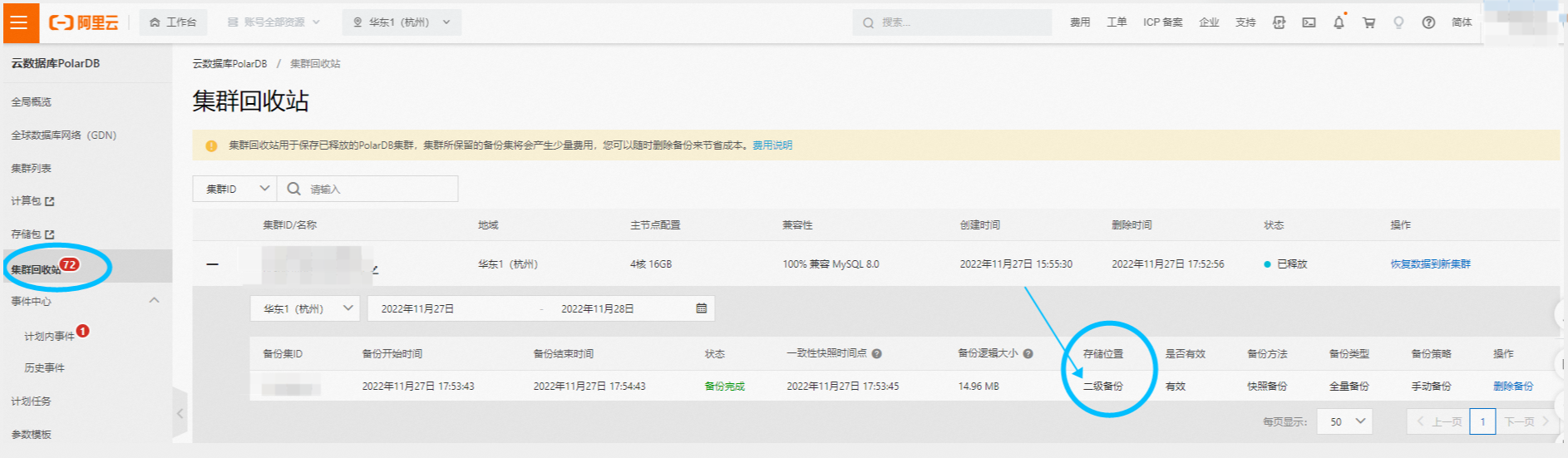Viewport: 1568px width, 458px height.
Task: Click the edit pencil icon next to the cluster name
Action: 375,269
